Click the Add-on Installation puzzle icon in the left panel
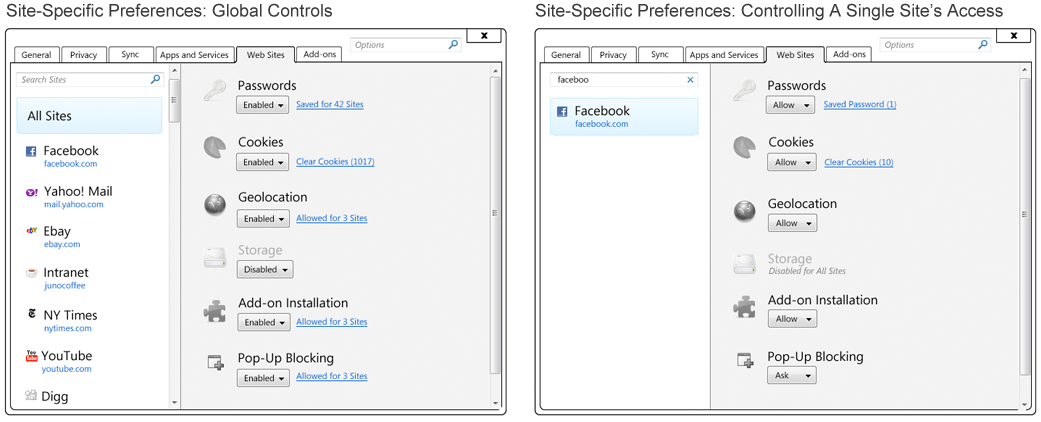1041x422 pixels. click(x=214, y=310)
